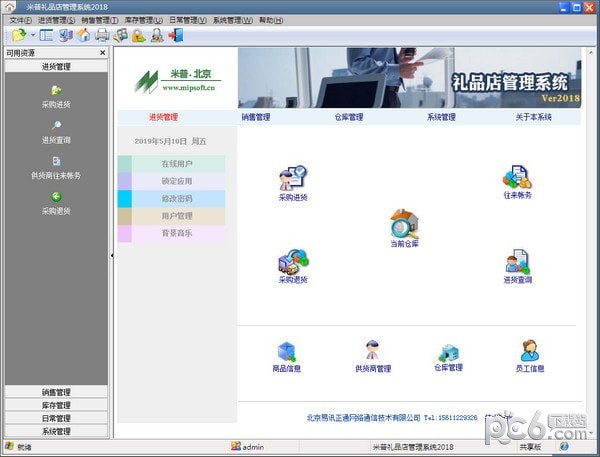This screenshot has height=457, width=600.
Task: Select the red 进货管理 navigation tab
Action: tap(163, 117)
